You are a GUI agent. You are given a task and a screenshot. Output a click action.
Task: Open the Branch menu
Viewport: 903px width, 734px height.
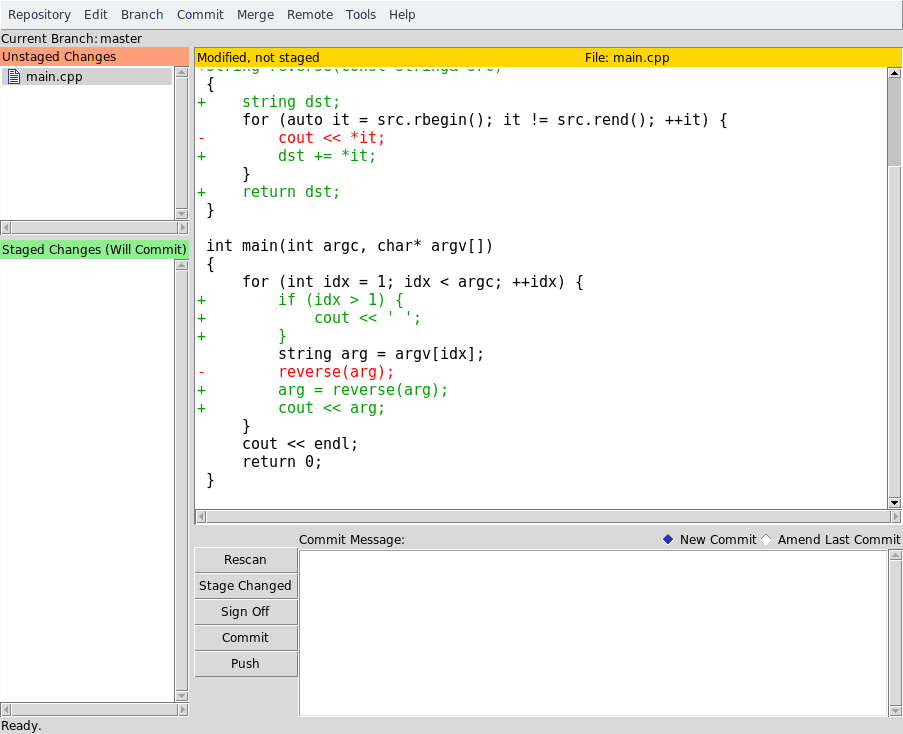[142, 14]
